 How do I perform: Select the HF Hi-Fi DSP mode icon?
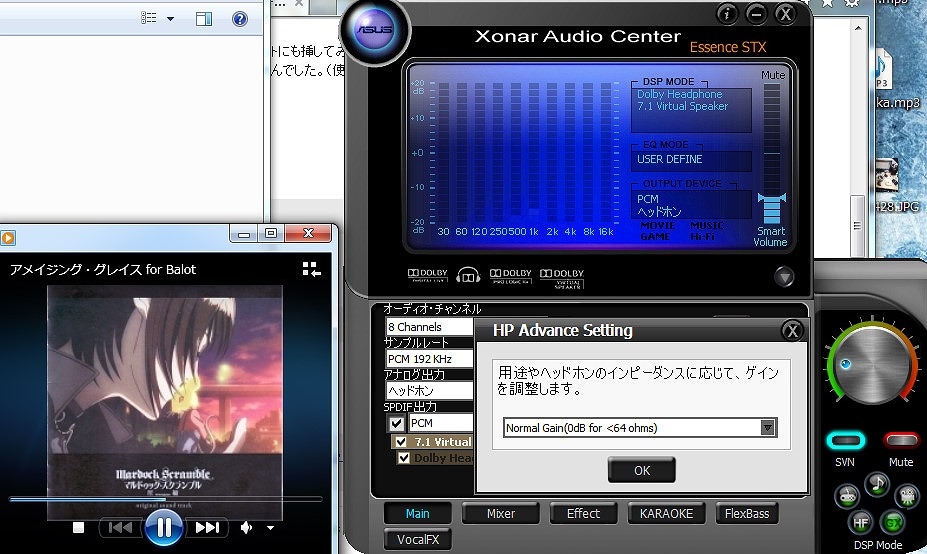[x=860, y=522]
